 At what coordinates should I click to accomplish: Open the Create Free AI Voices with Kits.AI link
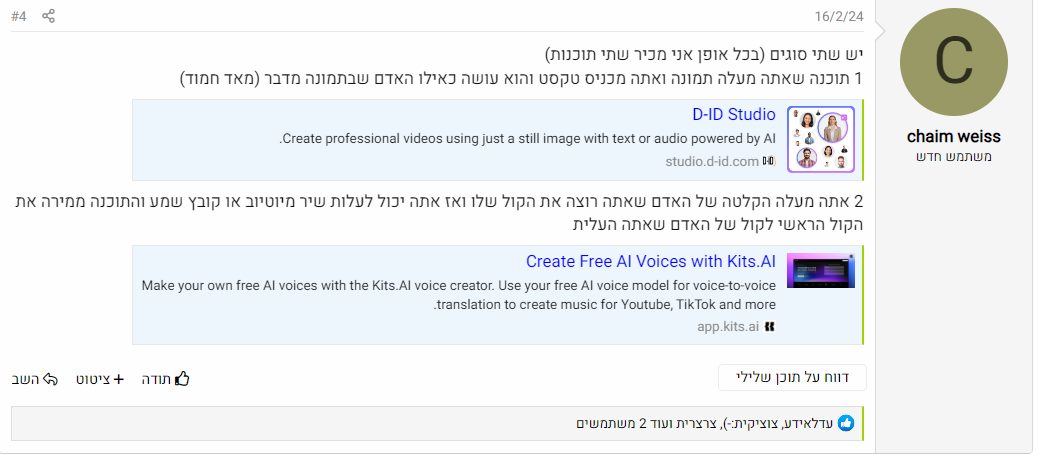651,261
